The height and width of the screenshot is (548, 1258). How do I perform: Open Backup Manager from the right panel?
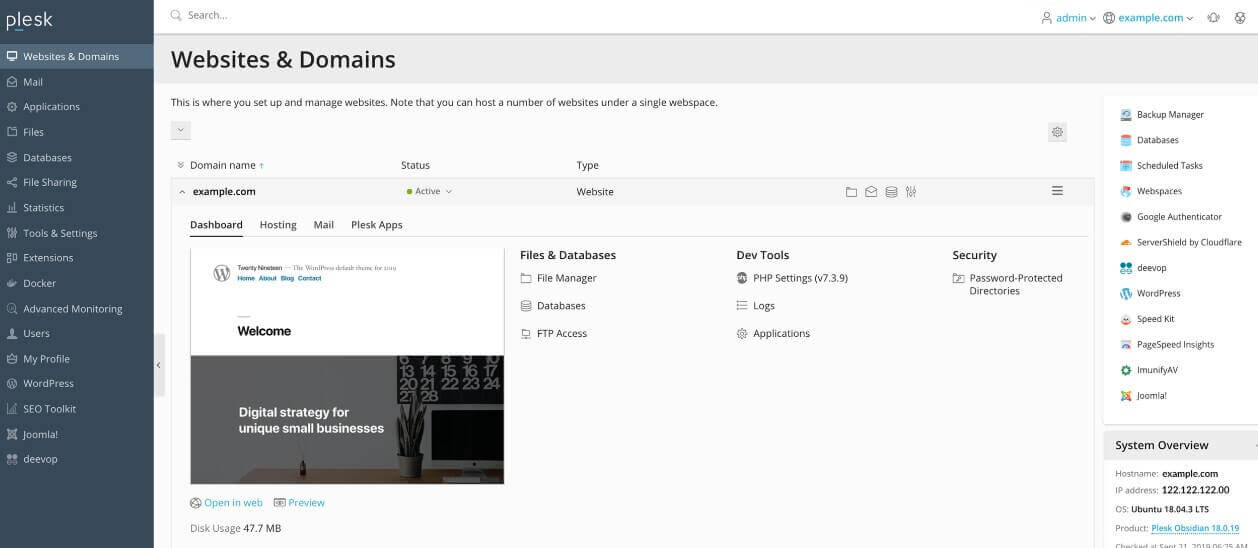1169,115
